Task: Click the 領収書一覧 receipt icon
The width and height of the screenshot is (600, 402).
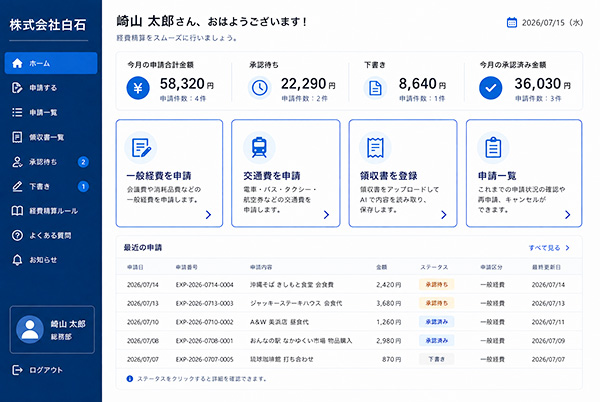Action: click(17, 137)
